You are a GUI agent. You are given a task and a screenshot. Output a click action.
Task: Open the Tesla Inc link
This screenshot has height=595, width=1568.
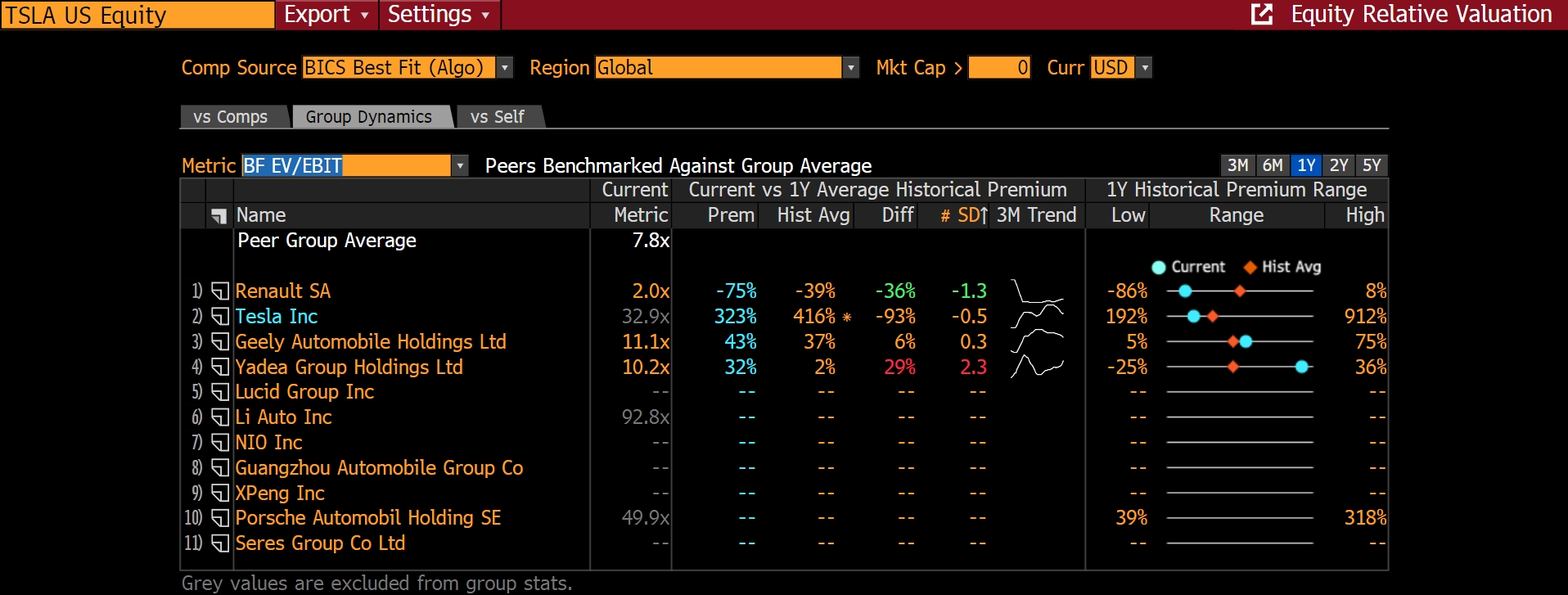click(277, 317)
